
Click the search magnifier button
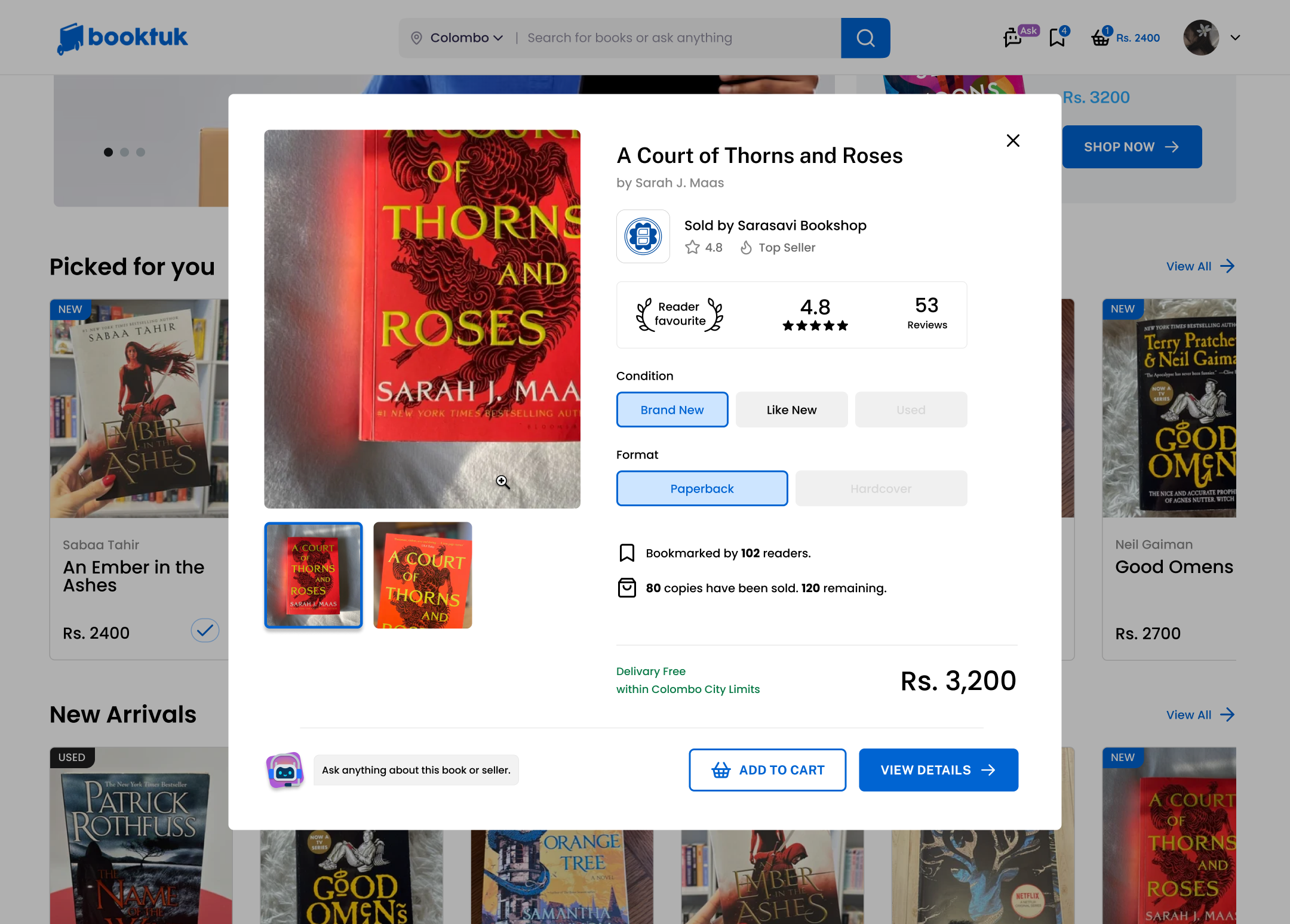pyautogui.click(x=865, y=38)
